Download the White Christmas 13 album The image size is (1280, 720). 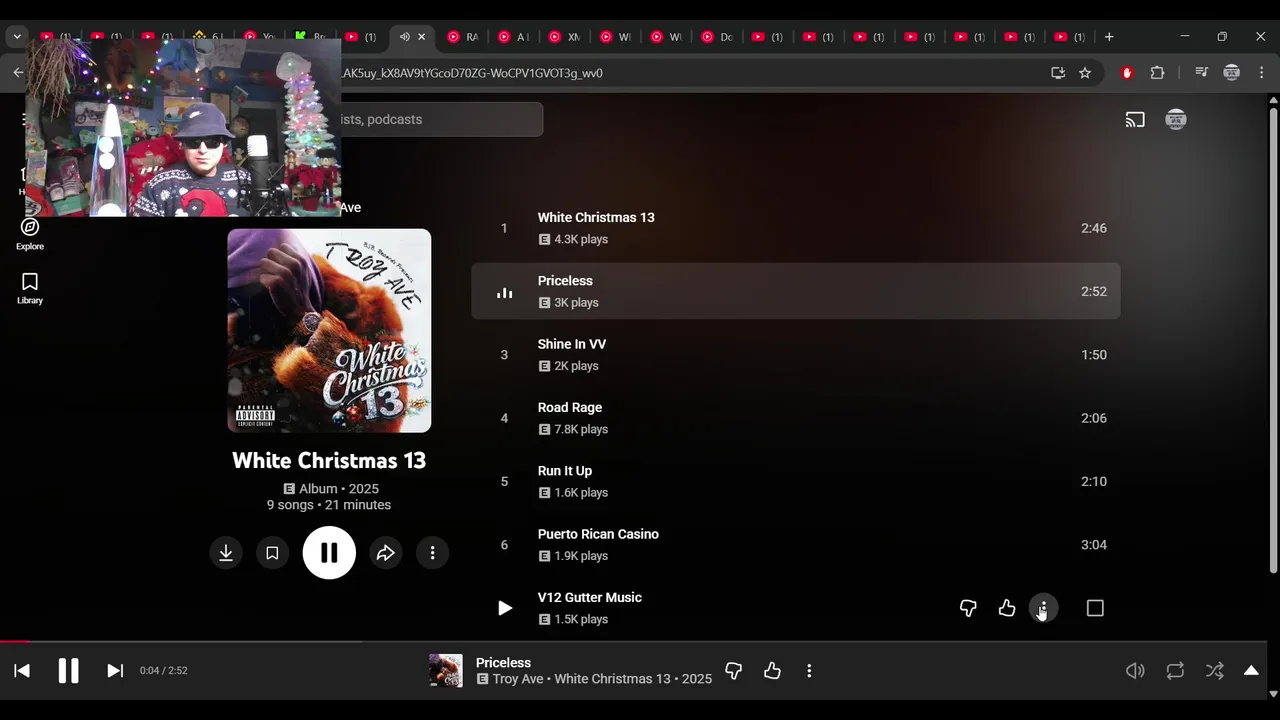[x=226, y=553]
